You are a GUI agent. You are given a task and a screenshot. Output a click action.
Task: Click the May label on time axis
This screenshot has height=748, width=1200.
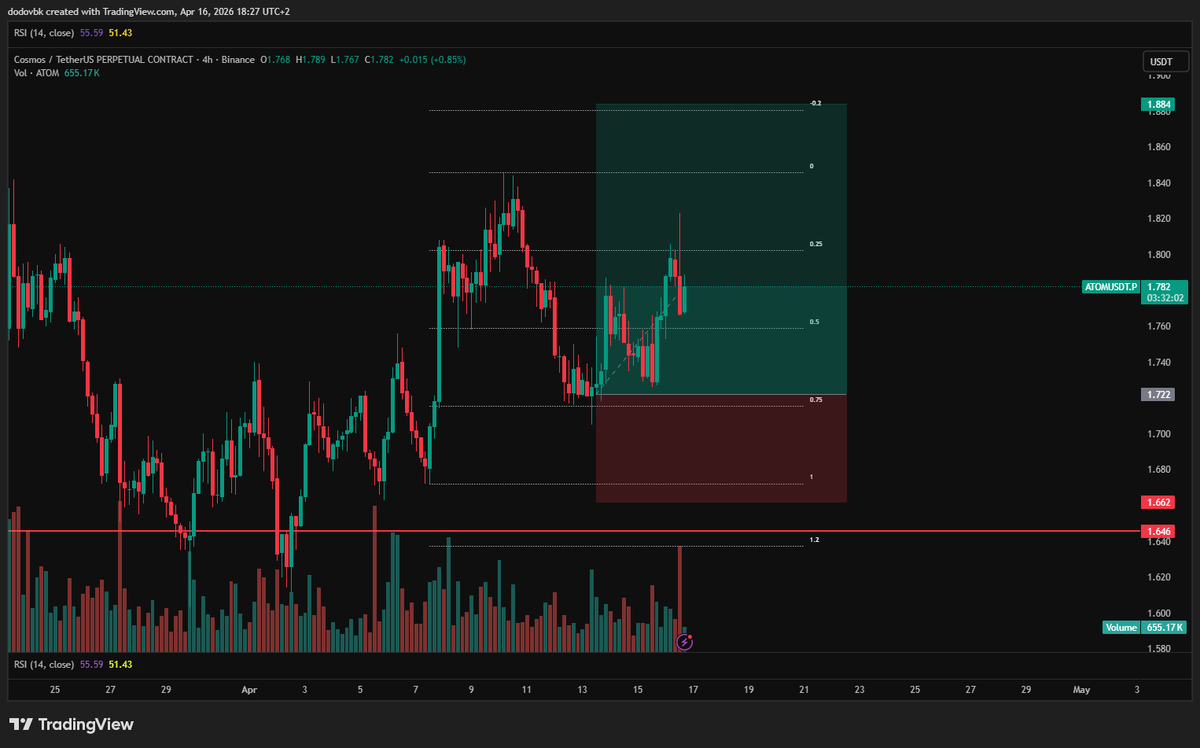pos(1081,690)
